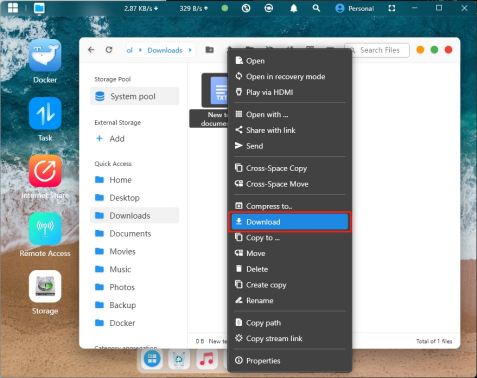
Task: Choose Rename from the context menu
Action: pos(289,301)
